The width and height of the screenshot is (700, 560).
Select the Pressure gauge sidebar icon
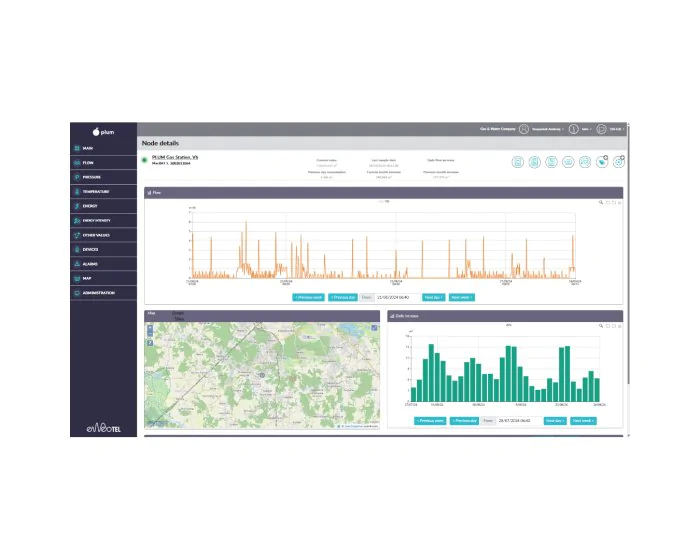point(77,177)
